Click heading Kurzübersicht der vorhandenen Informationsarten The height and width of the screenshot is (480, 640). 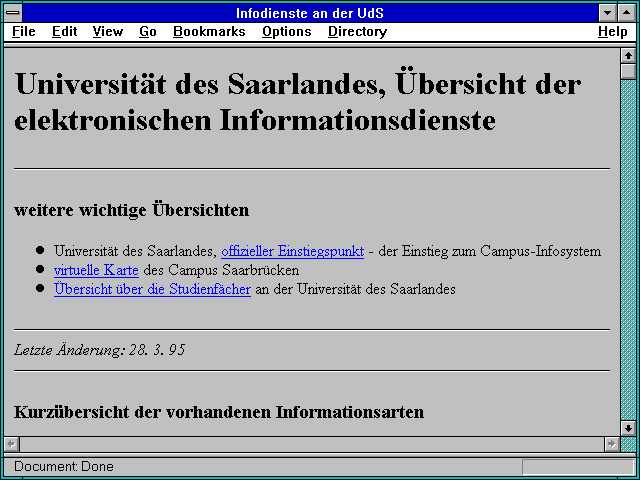coord(219,412)
